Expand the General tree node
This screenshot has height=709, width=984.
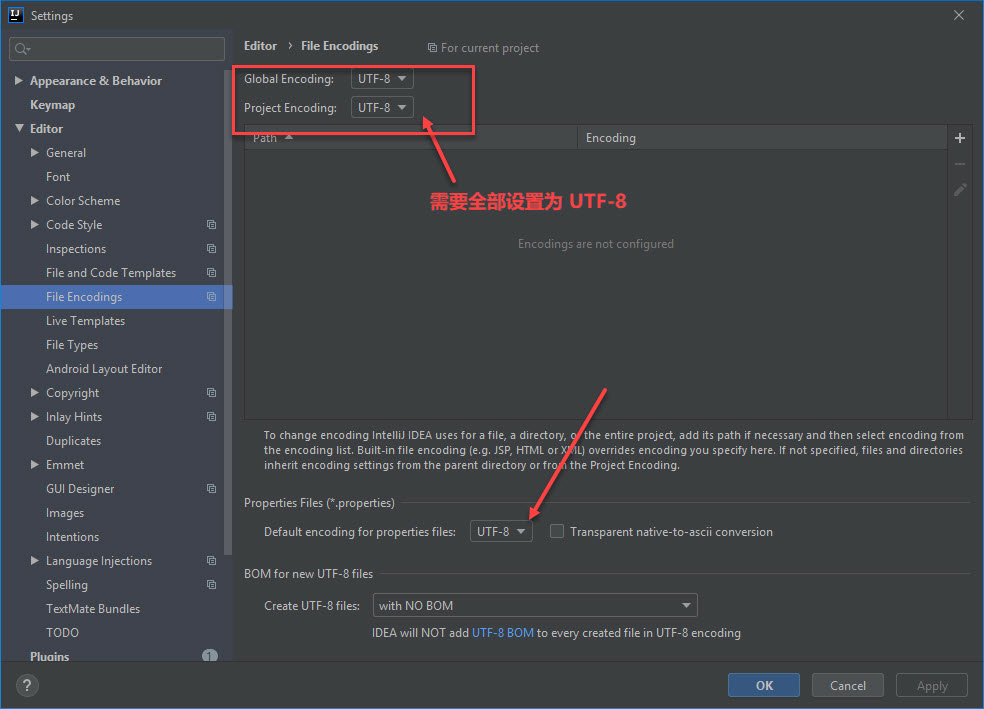[x=35, y=152]
